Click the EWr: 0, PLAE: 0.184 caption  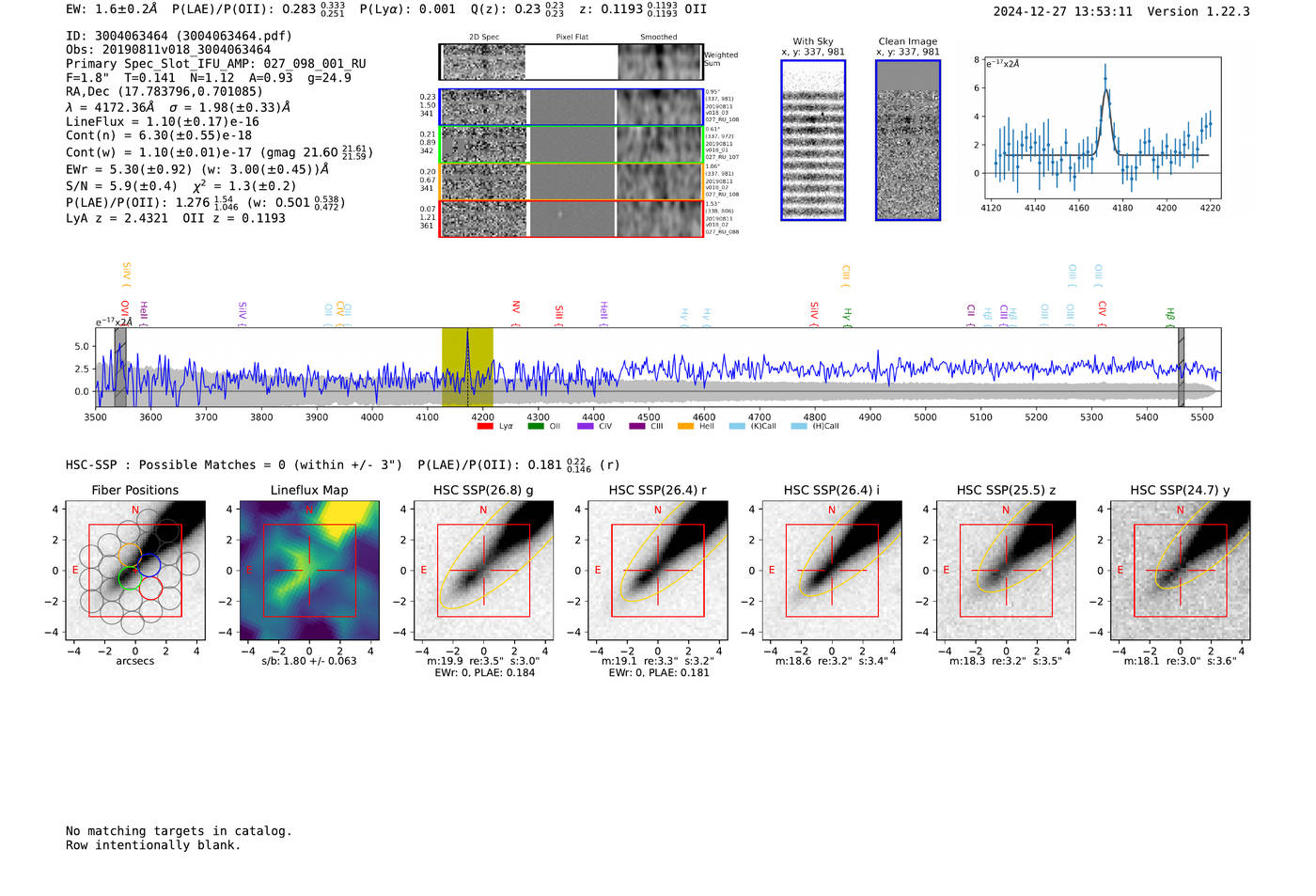click(x=484, y=673)
